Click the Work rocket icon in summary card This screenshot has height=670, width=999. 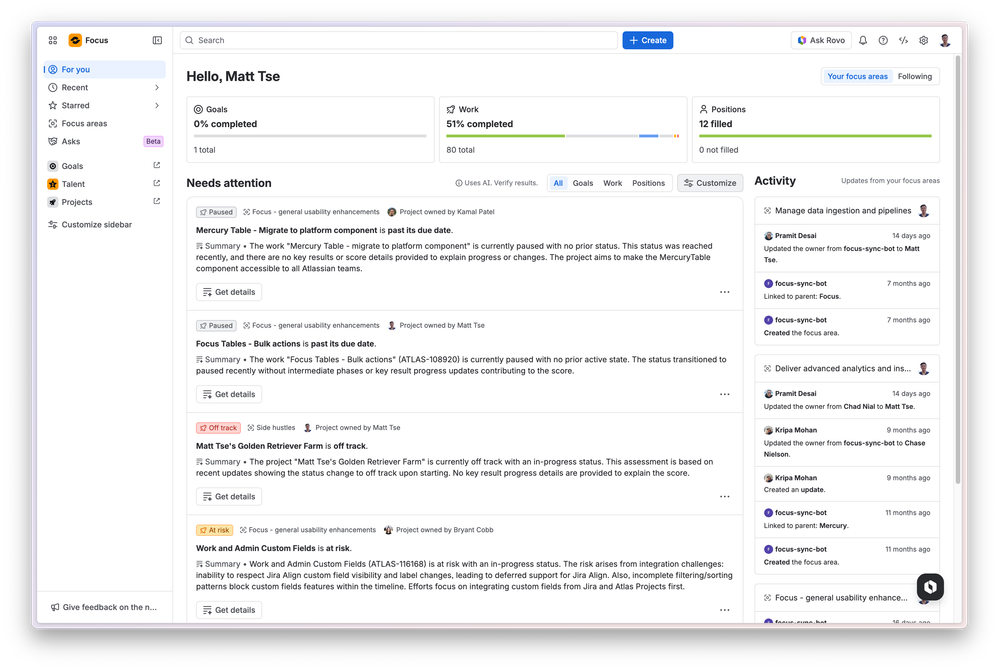pyautogui.click(x=451, y=110)
